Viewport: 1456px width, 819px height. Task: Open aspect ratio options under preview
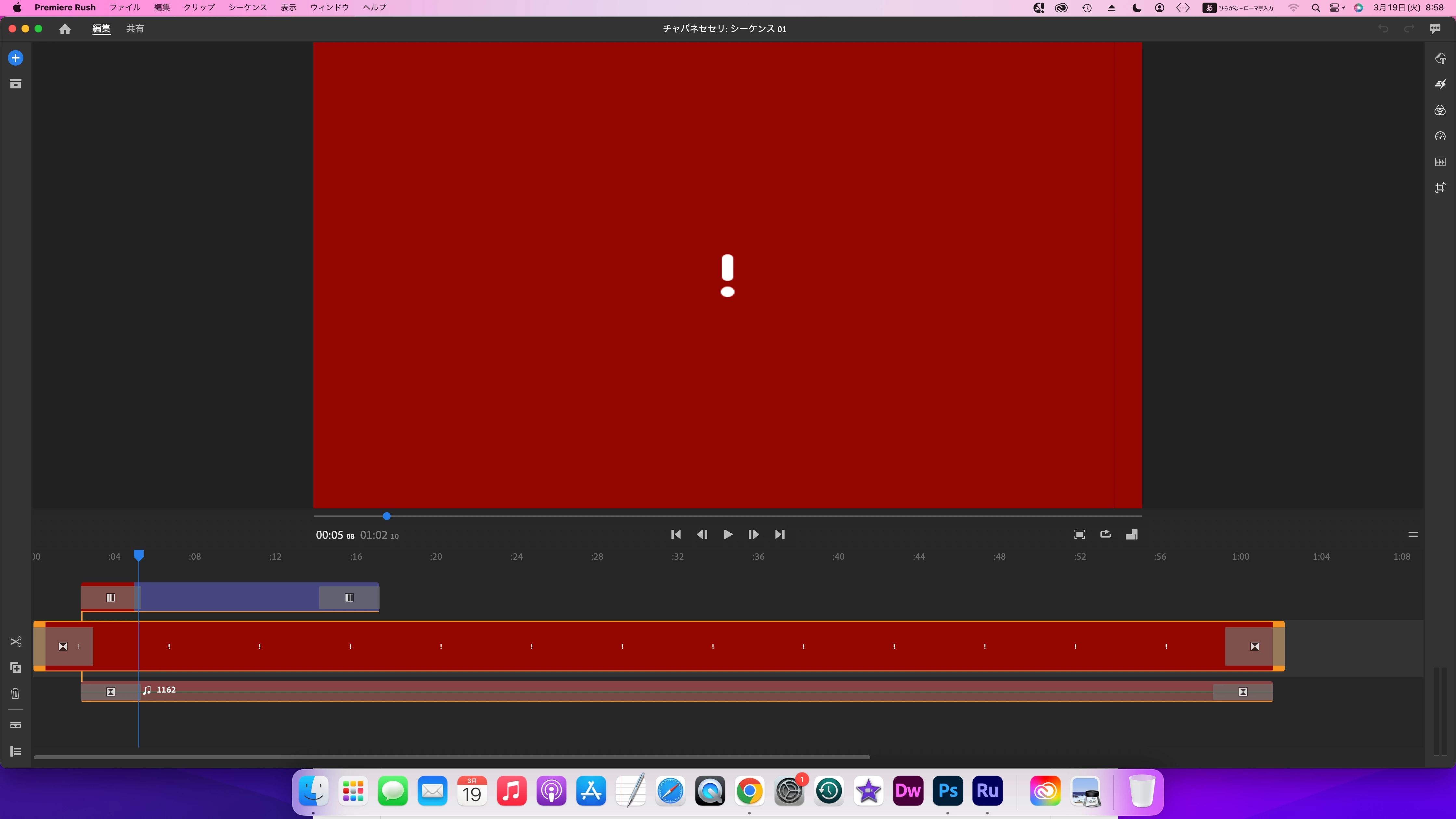point(1131,534)
